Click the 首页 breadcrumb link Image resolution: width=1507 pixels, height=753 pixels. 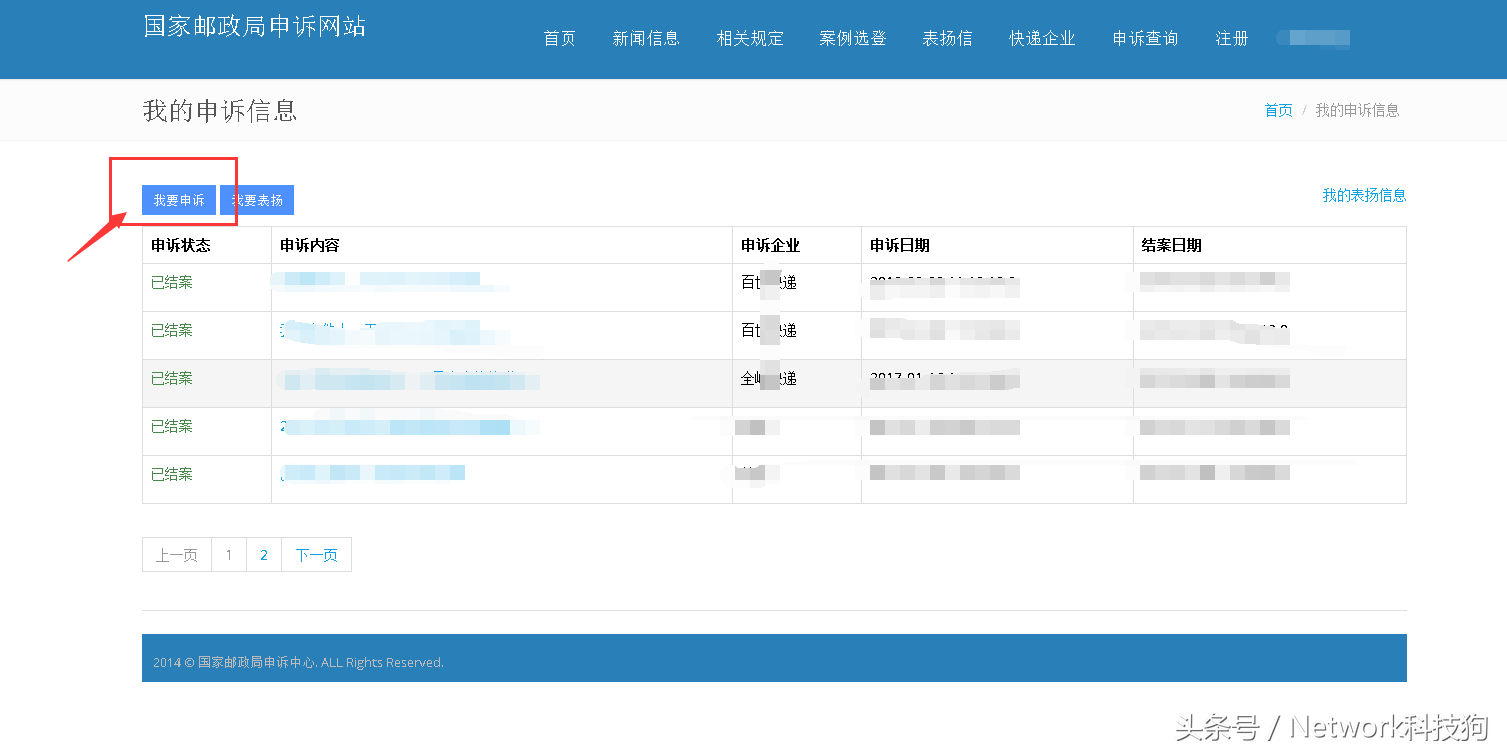pyautogui.click(x=1277, y=110)
